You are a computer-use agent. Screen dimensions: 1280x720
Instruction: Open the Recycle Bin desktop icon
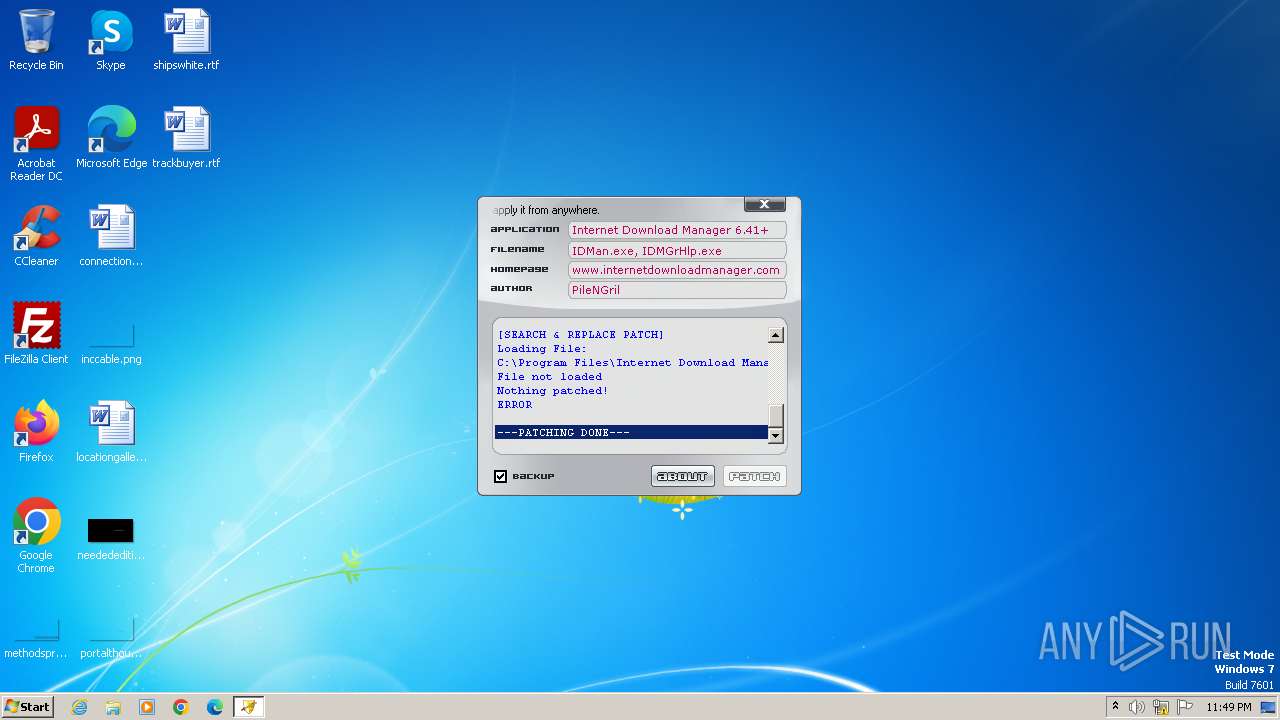(36, 40)
